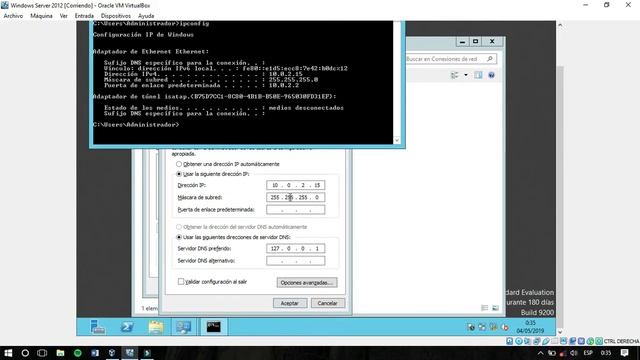Check Validar configuración al salir
This screenshot has height=360, width=640.
pyautogui.click(x=181, y=282)
